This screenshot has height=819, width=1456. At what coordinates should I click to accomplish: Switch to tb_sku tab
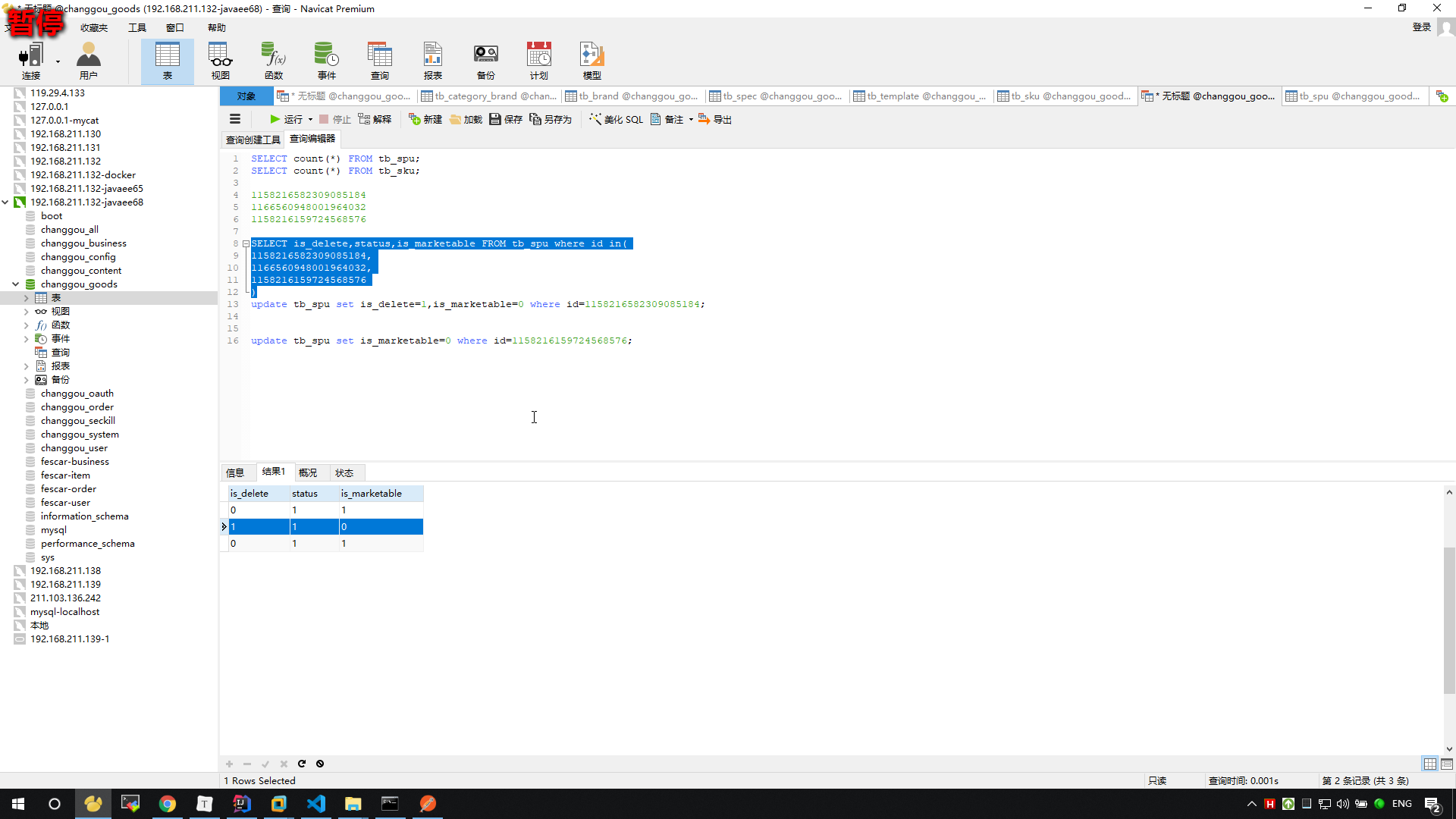pos(1065,96)
